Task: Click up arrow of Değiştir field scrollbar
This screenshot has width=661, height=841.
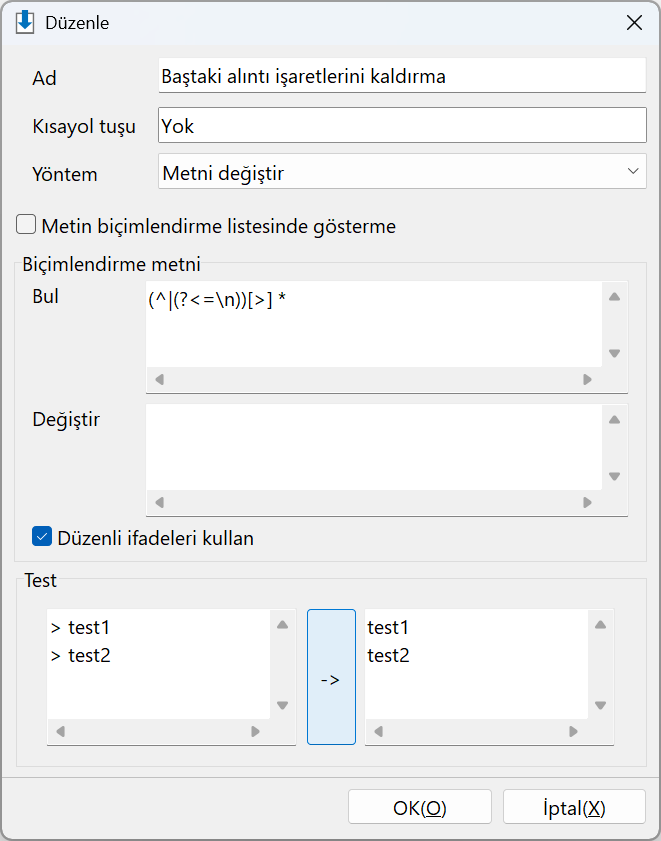Action: click(614, 420)
